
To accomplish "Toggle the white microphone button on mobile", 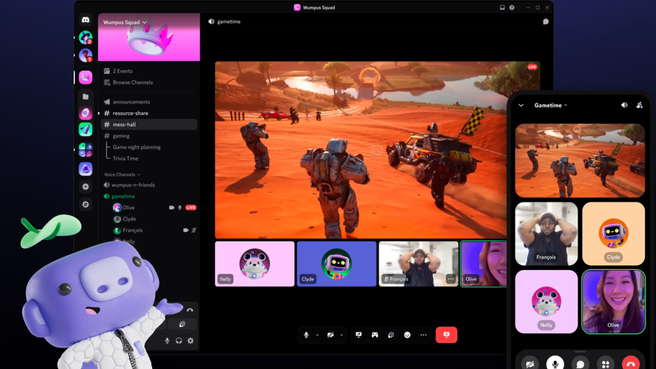I will (555, 364).
